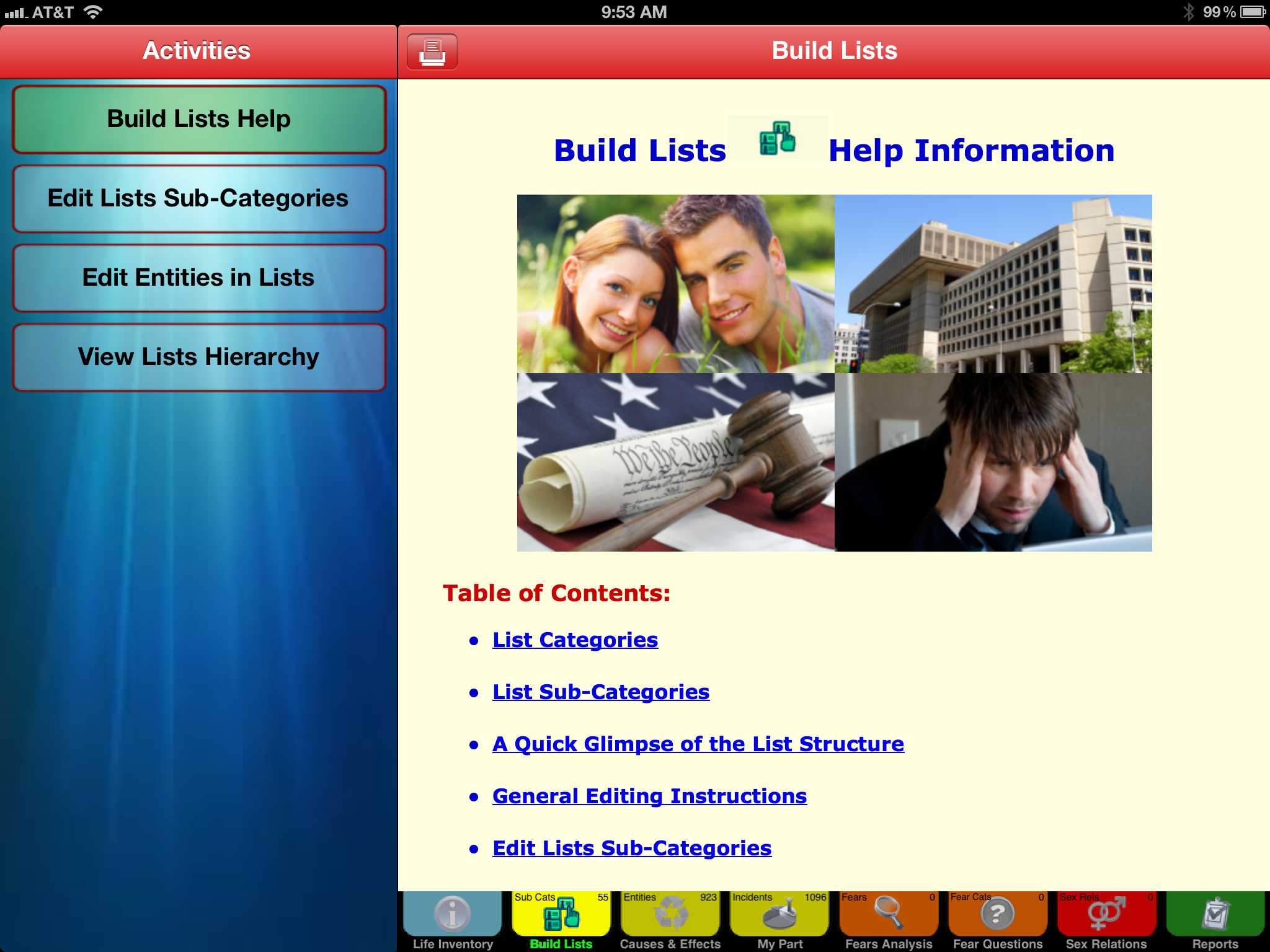Open Edit Entities in Lists activity

199,278
